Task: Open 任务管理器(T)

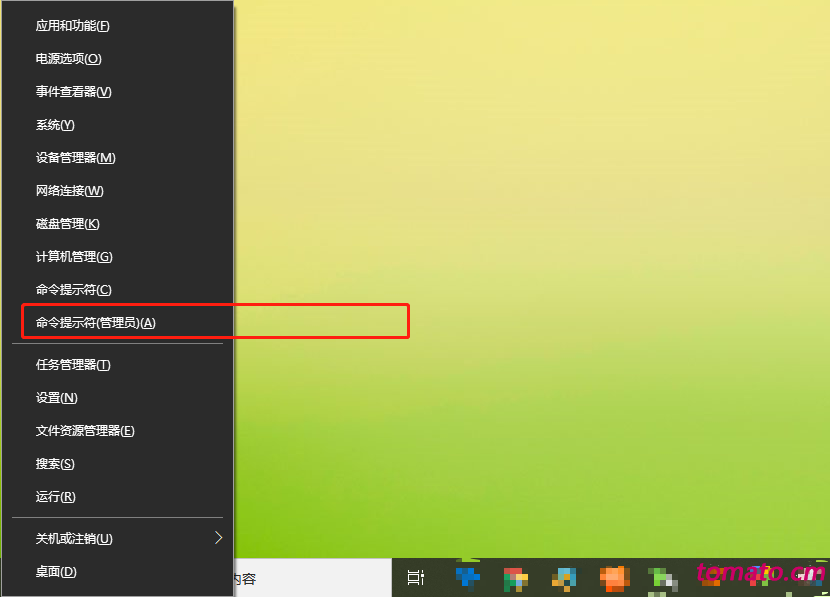Action: pyautogui.click(x=118, y=365)
